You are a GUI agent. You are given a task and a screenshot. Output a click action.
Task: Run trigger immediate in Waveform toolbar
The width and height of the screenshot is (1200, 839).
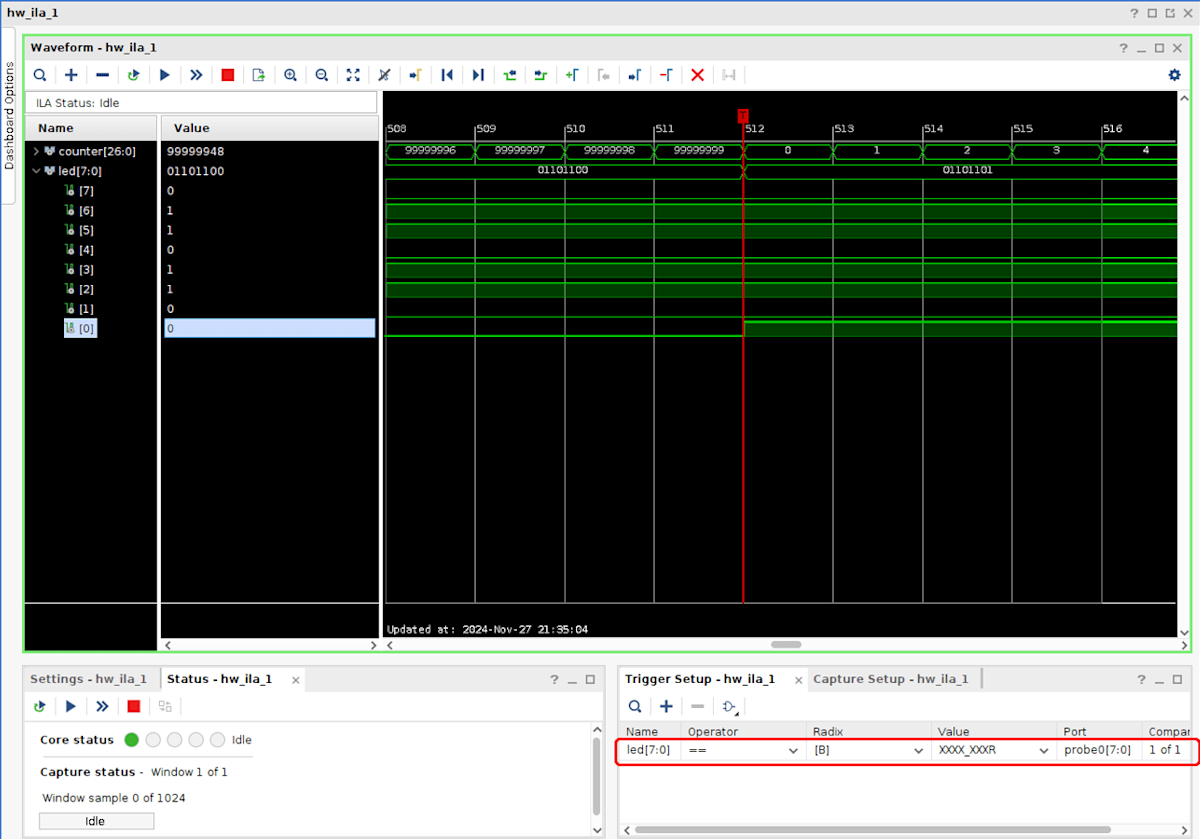196,75
